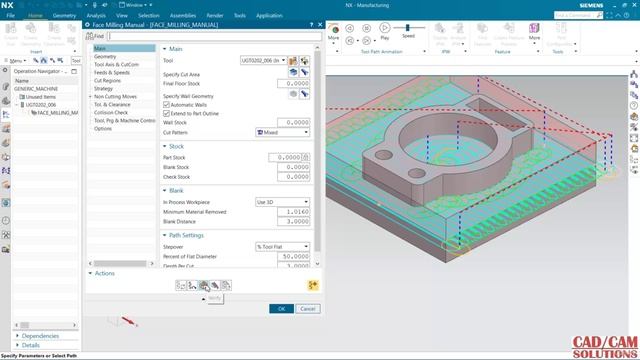Select Geometry in dialog navigation list
The height and width of the screenshot is (360, 640).
pos(105,56)
